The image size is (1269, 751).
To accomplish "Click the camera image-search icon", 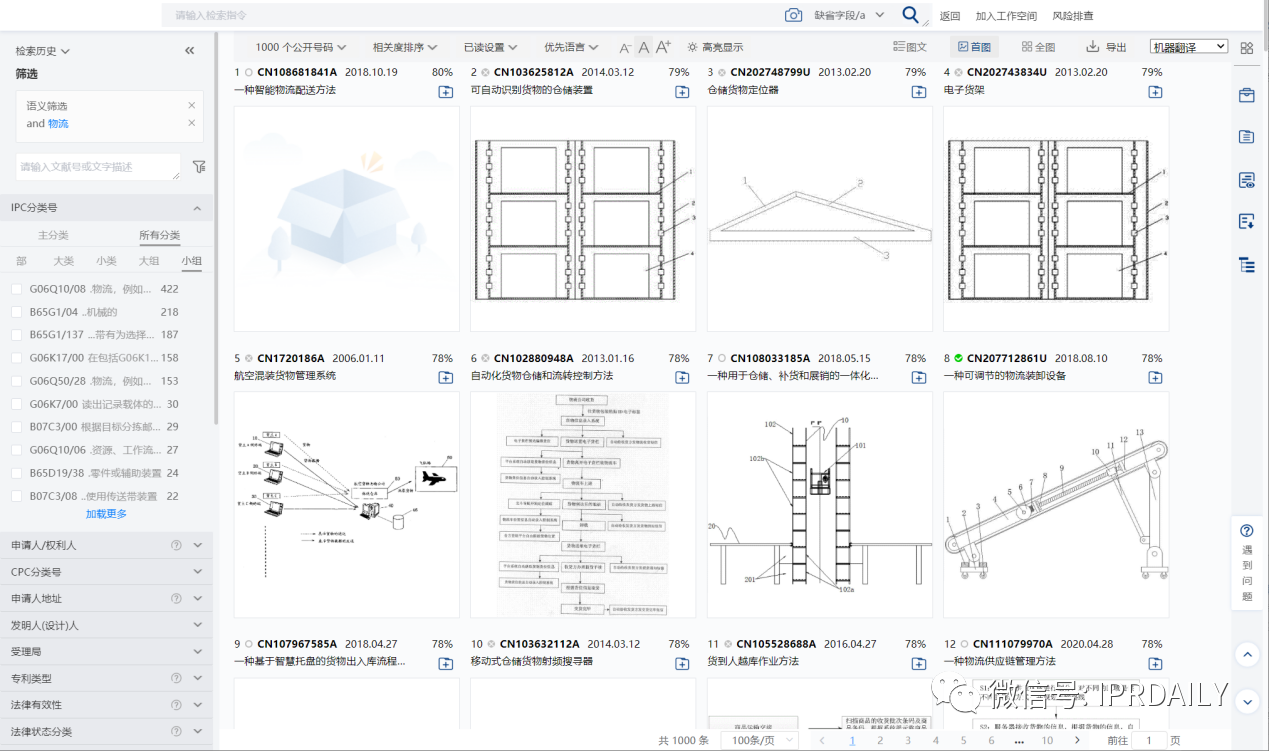I will [793, 15].
